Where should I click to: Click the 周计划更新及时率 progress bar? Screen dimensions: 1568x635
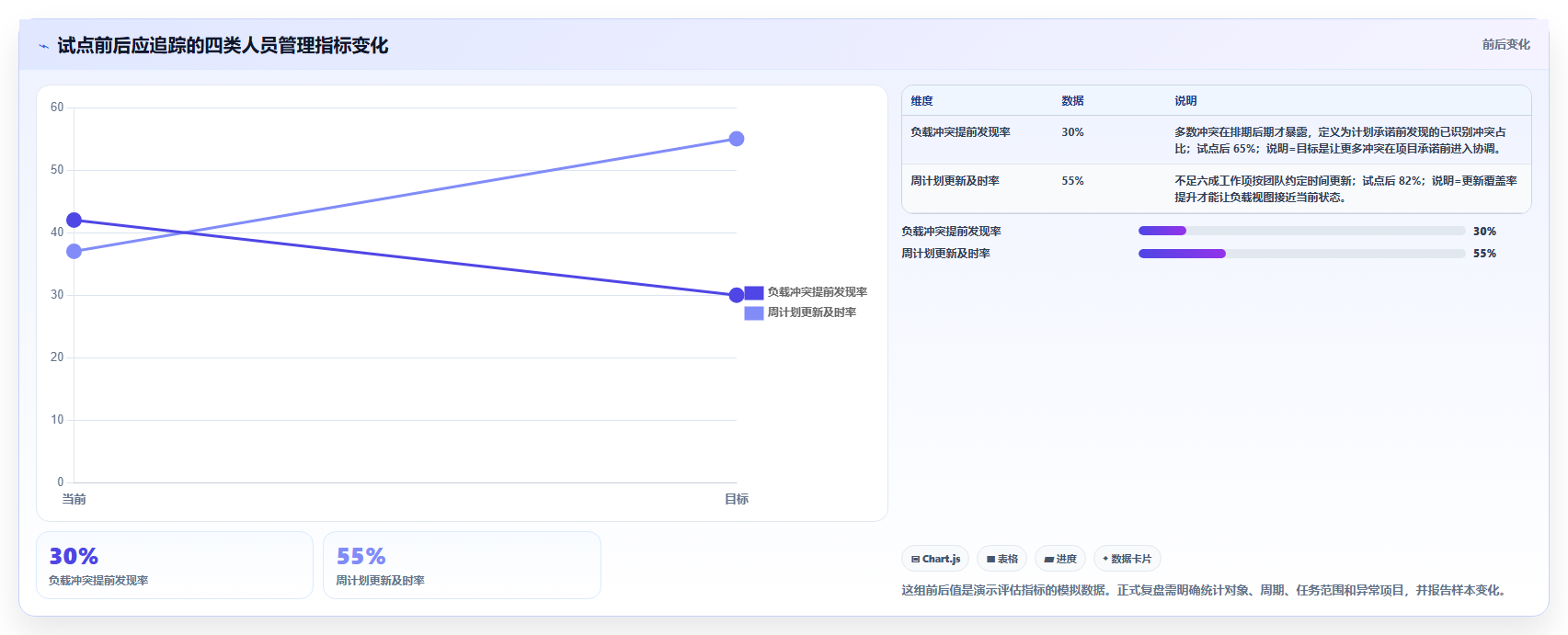(1301, 254)
